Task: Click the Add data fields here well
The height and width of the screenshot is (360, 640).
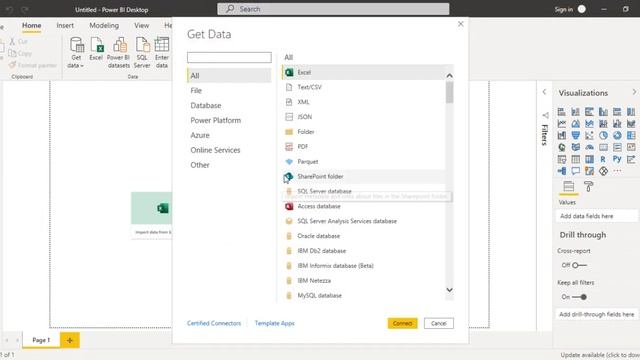Action: click(x=596, y=216)
